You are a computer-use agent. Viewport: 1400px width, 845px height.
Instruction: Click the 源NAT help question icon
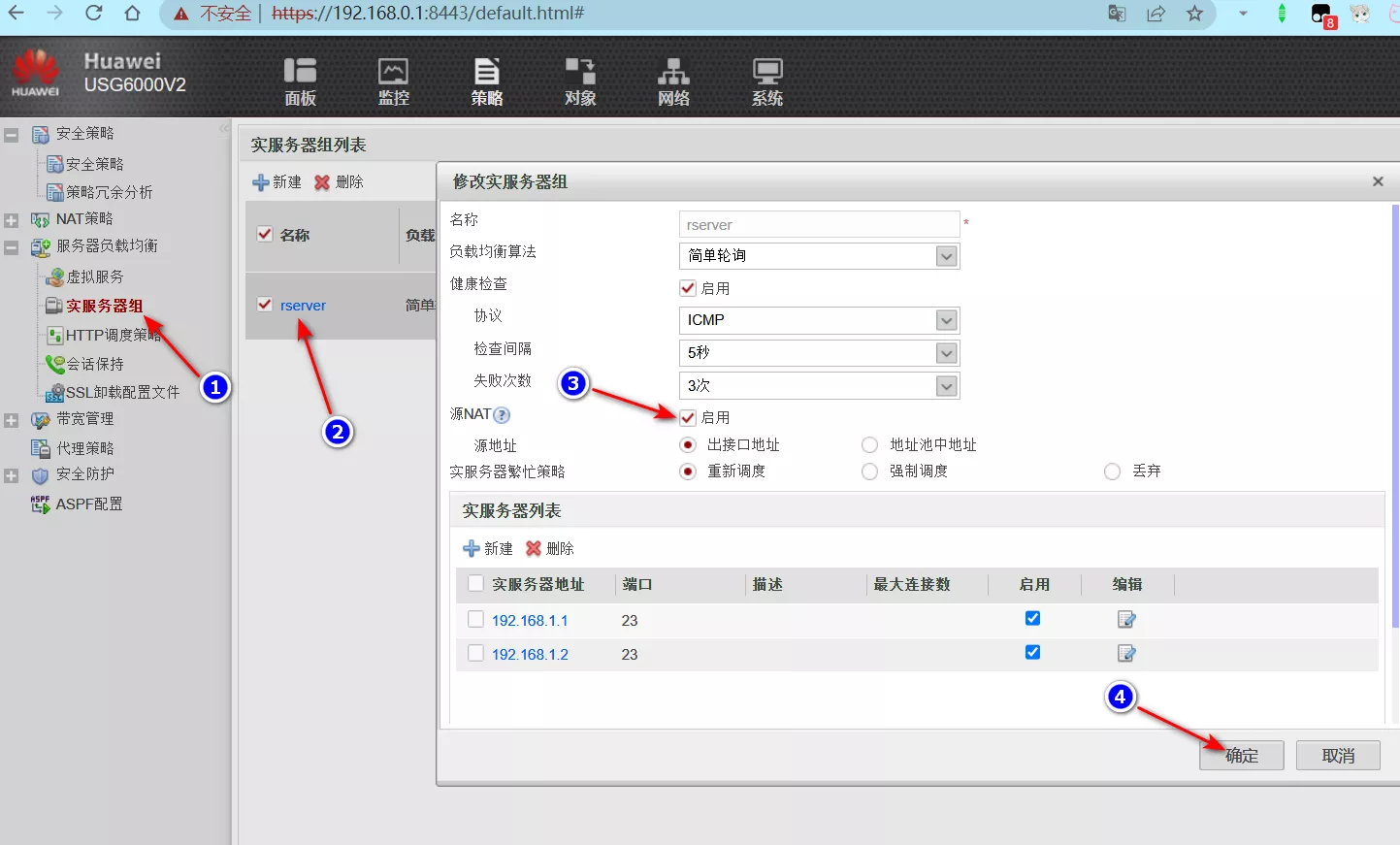click(x=502, y=415)
